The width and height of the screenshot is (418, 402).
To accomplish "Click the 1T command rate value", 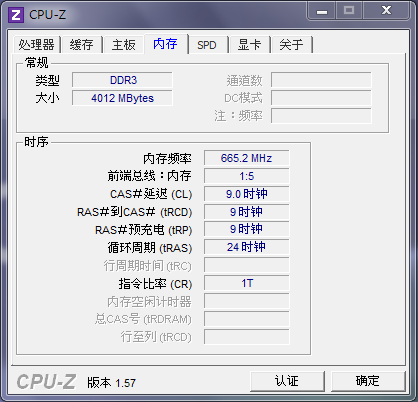I will click(247, 284).
